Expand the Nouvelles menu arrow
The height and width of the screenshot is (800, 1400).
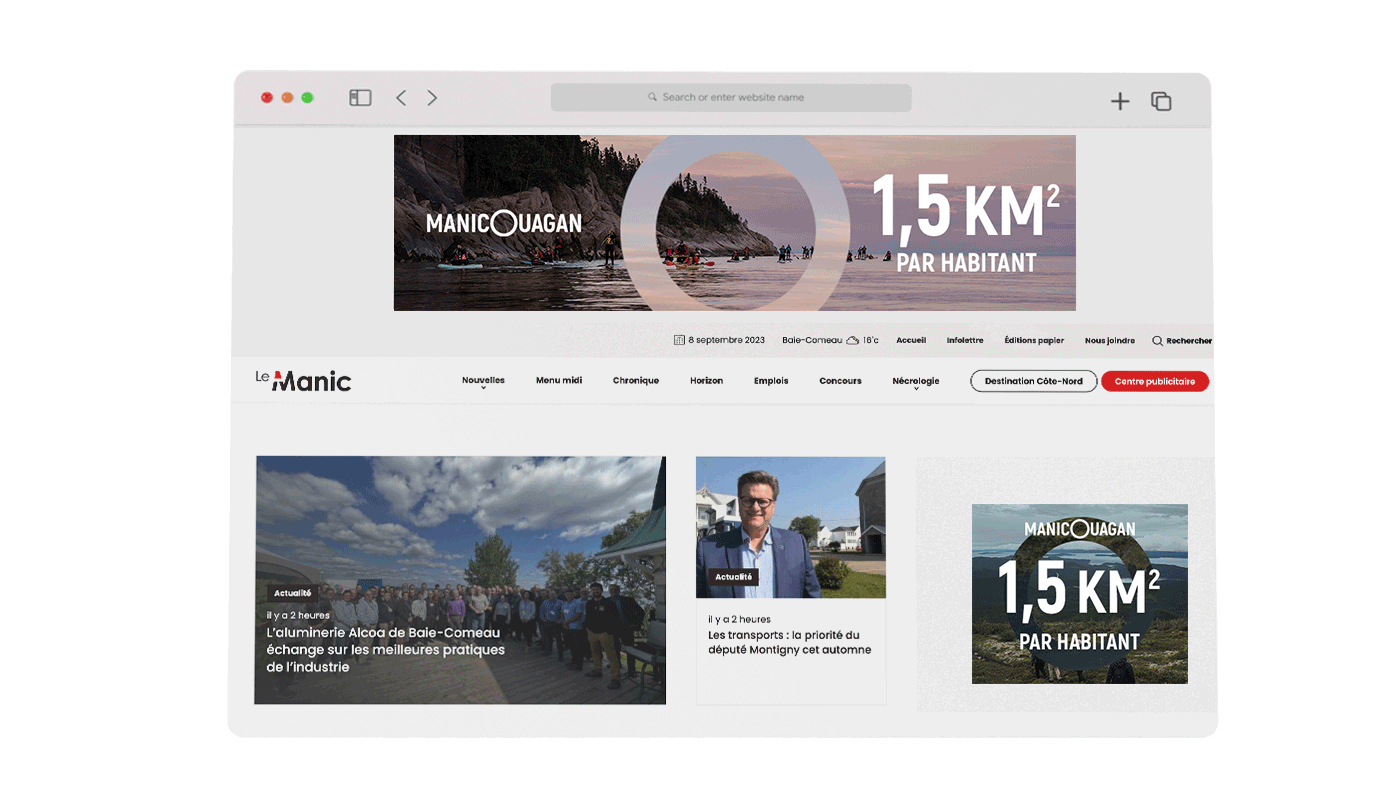pyautogui.click(x=483, y=388)
